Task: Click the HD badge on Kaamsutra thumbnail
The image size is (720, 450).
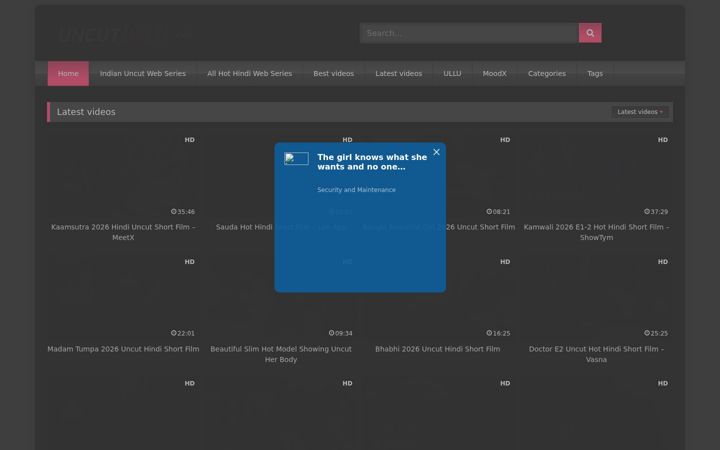Action: click(190, 140)
